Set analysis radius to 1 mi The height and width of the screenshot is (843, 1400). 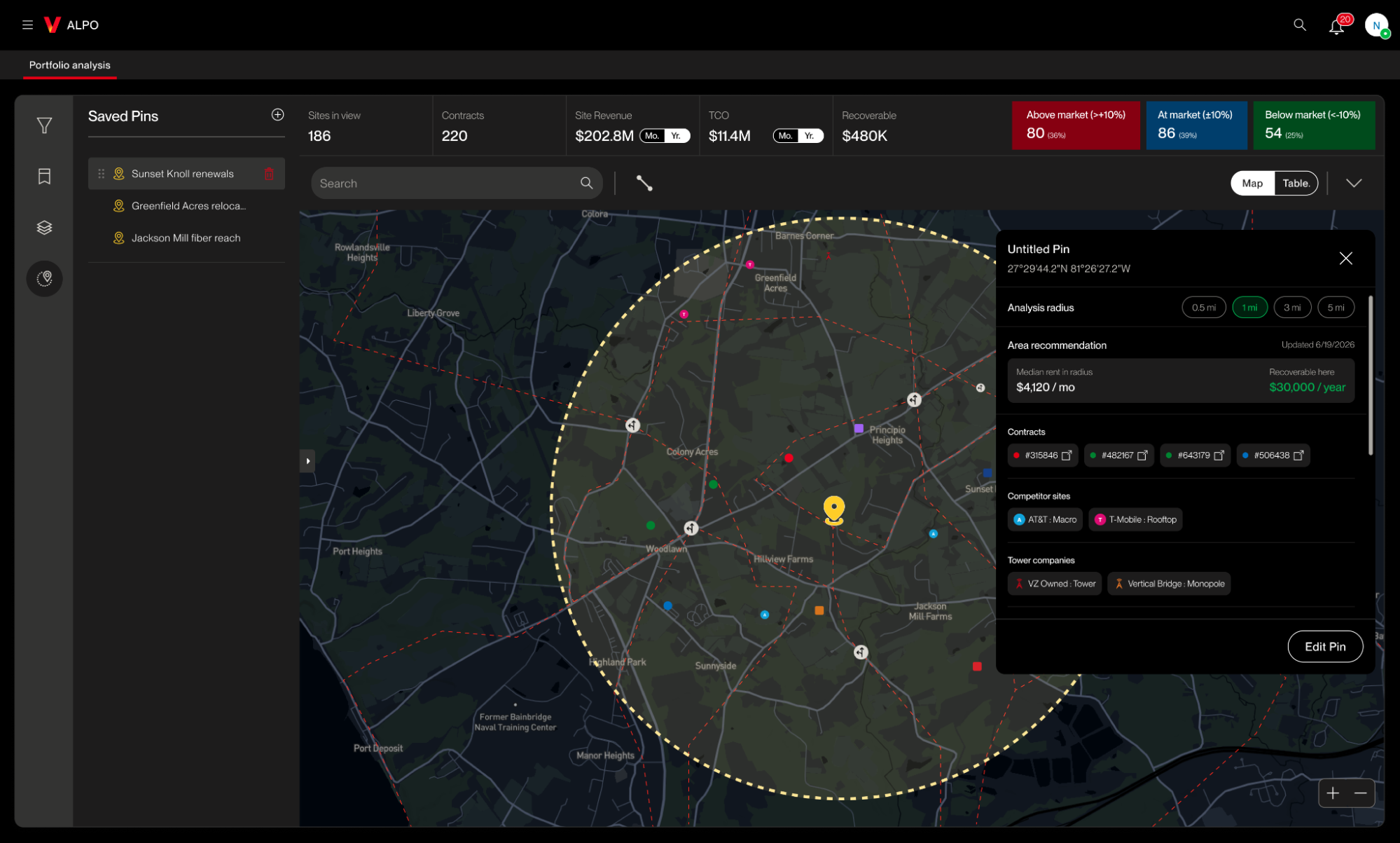(1249, 308)
